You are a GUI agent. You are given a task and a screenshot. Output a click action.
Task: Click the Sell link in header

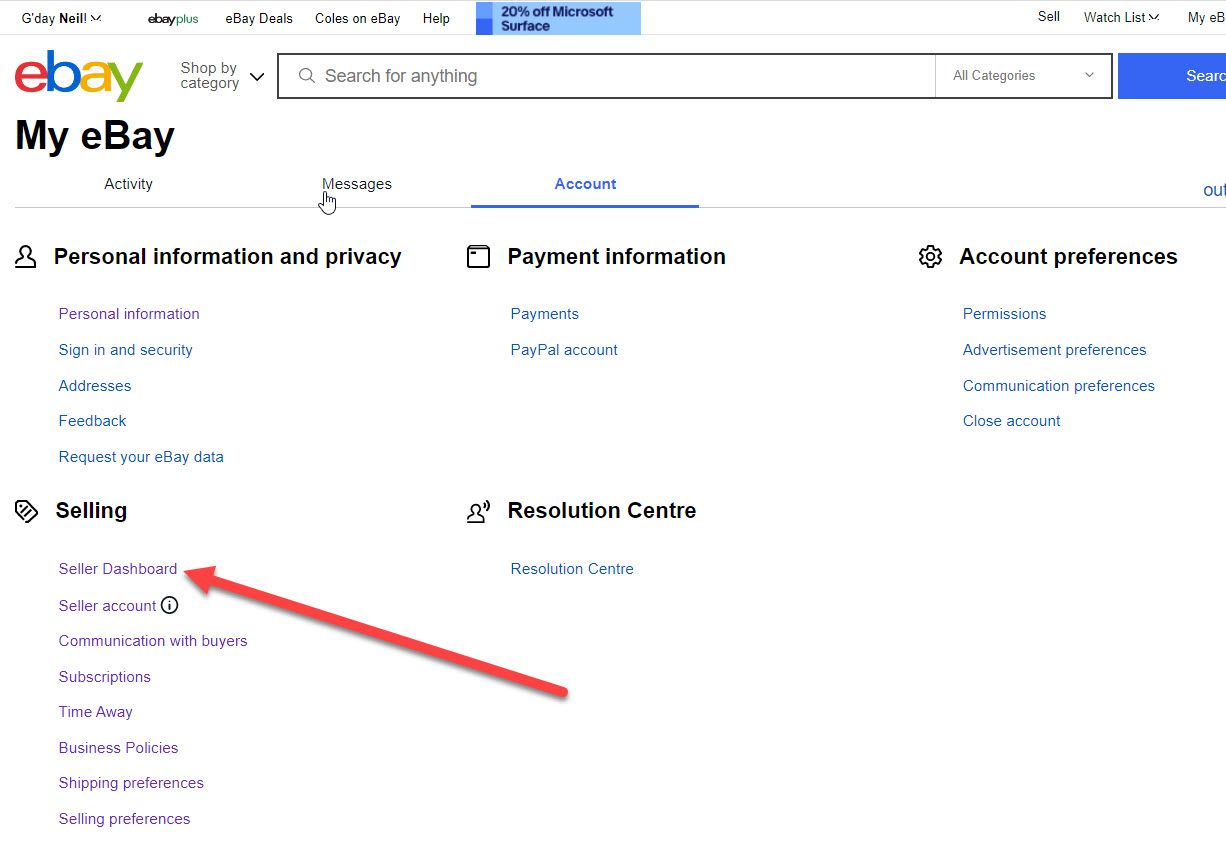1049,17
